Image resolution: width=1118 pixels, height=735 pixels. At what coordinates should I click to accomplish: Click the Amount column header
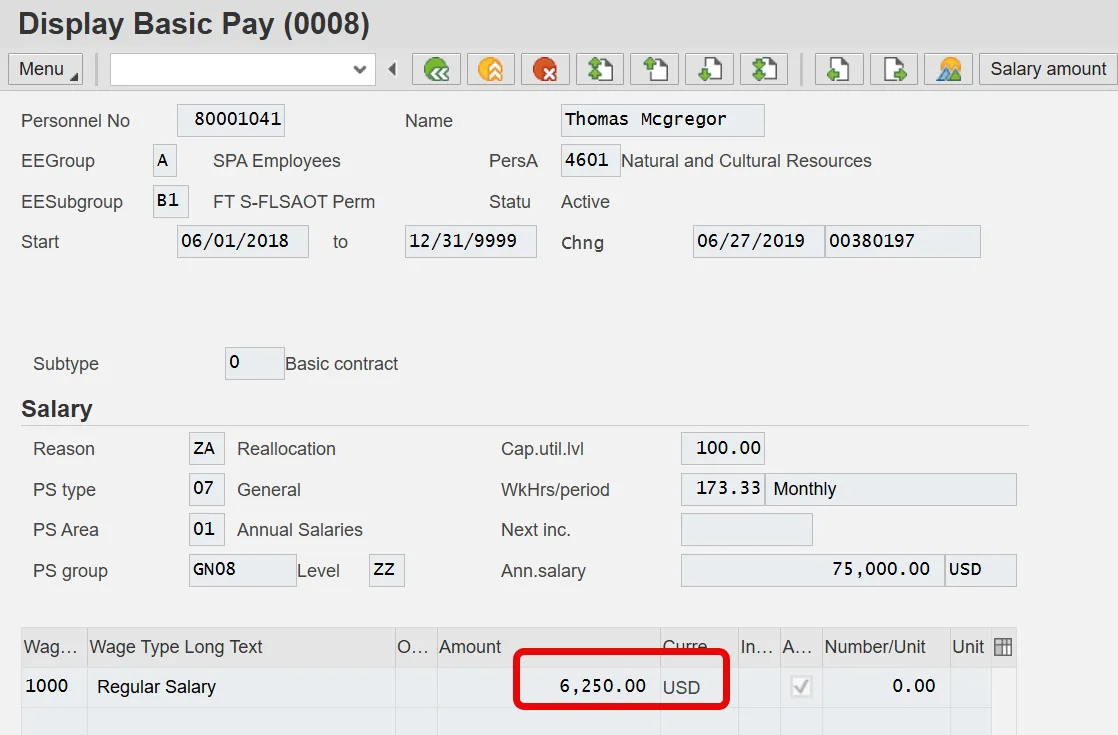pos(548,647)
